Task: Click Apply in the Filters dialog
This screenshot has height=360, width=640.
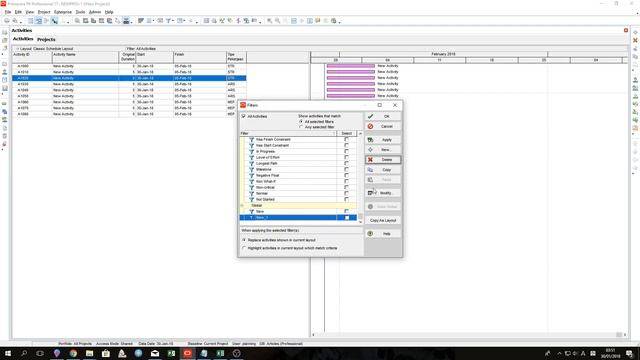Action: 383,140
